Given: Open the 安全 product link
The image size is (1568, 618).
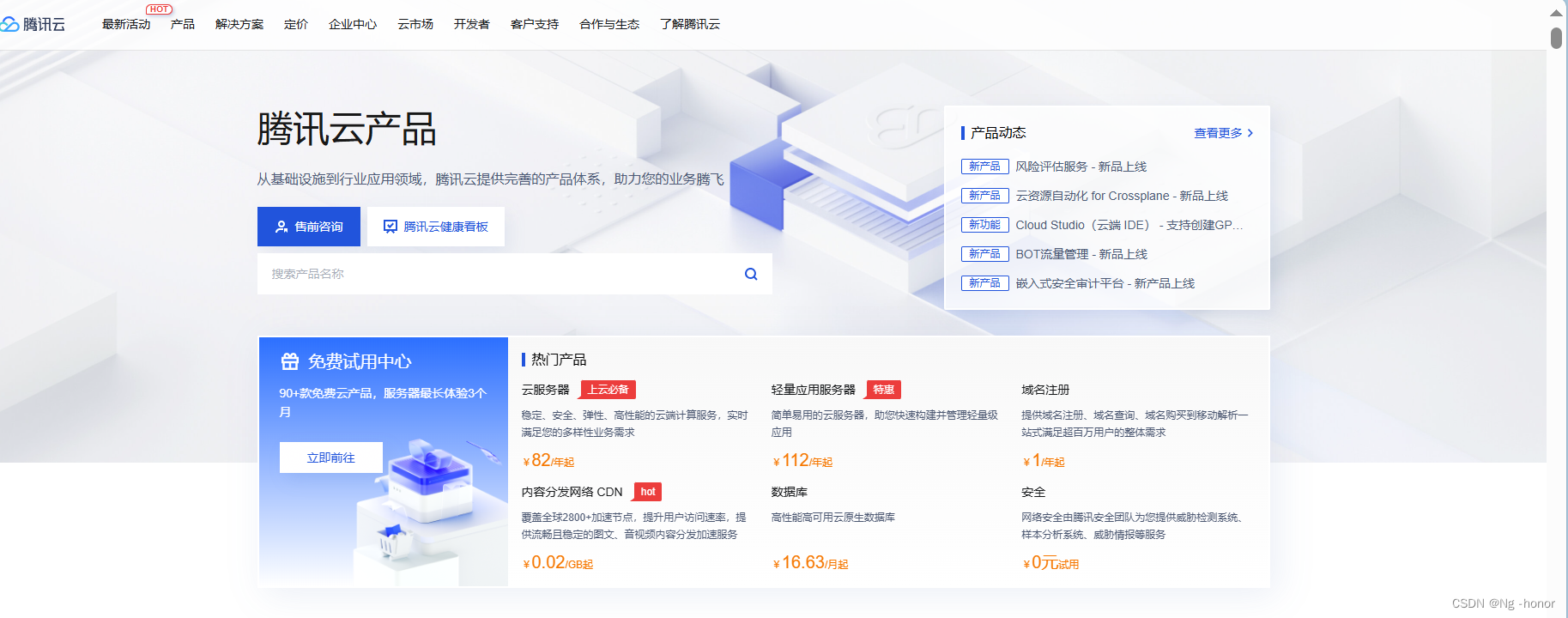Looking at the screenshot, I should coord(1033,492).
